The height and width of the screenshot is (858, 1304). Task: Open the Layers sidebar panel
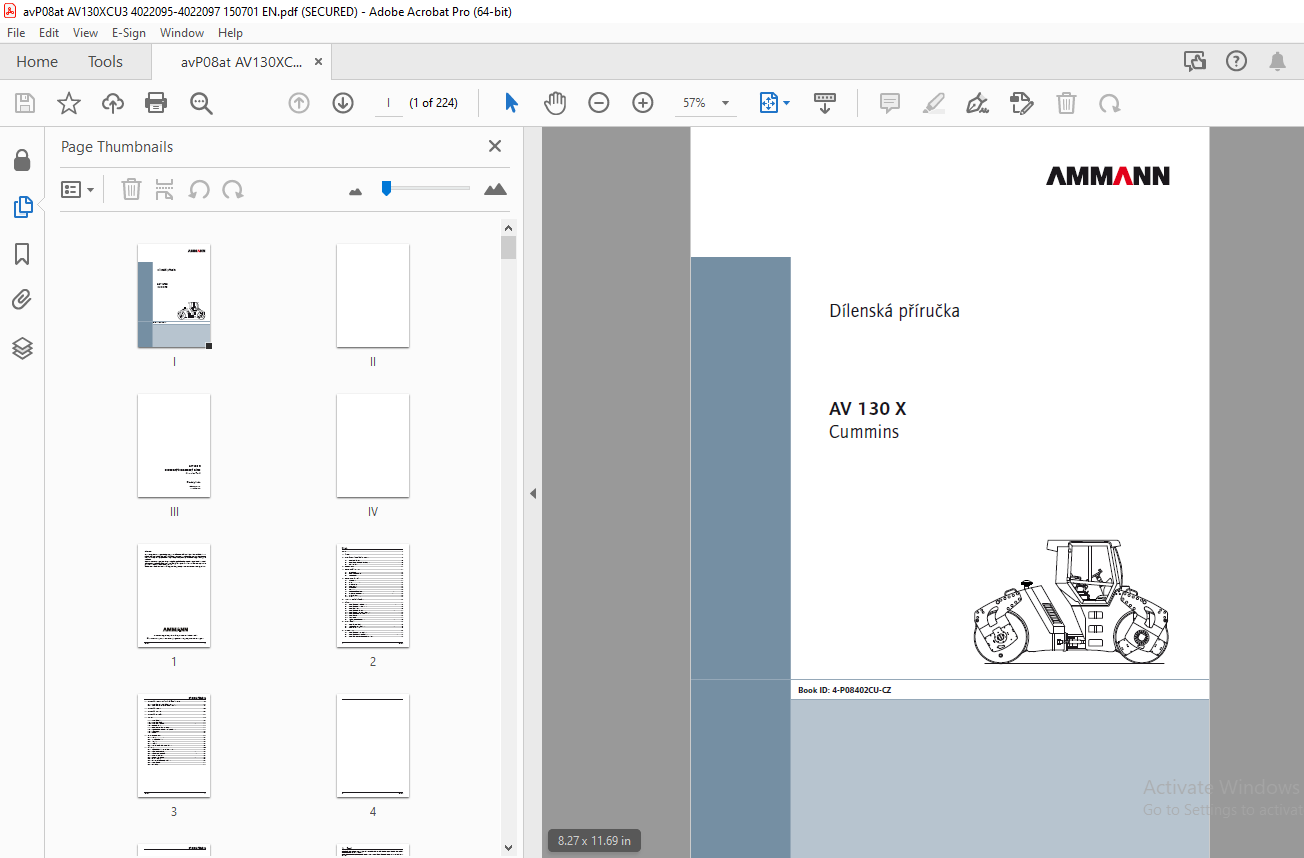(x=22, y=348)
